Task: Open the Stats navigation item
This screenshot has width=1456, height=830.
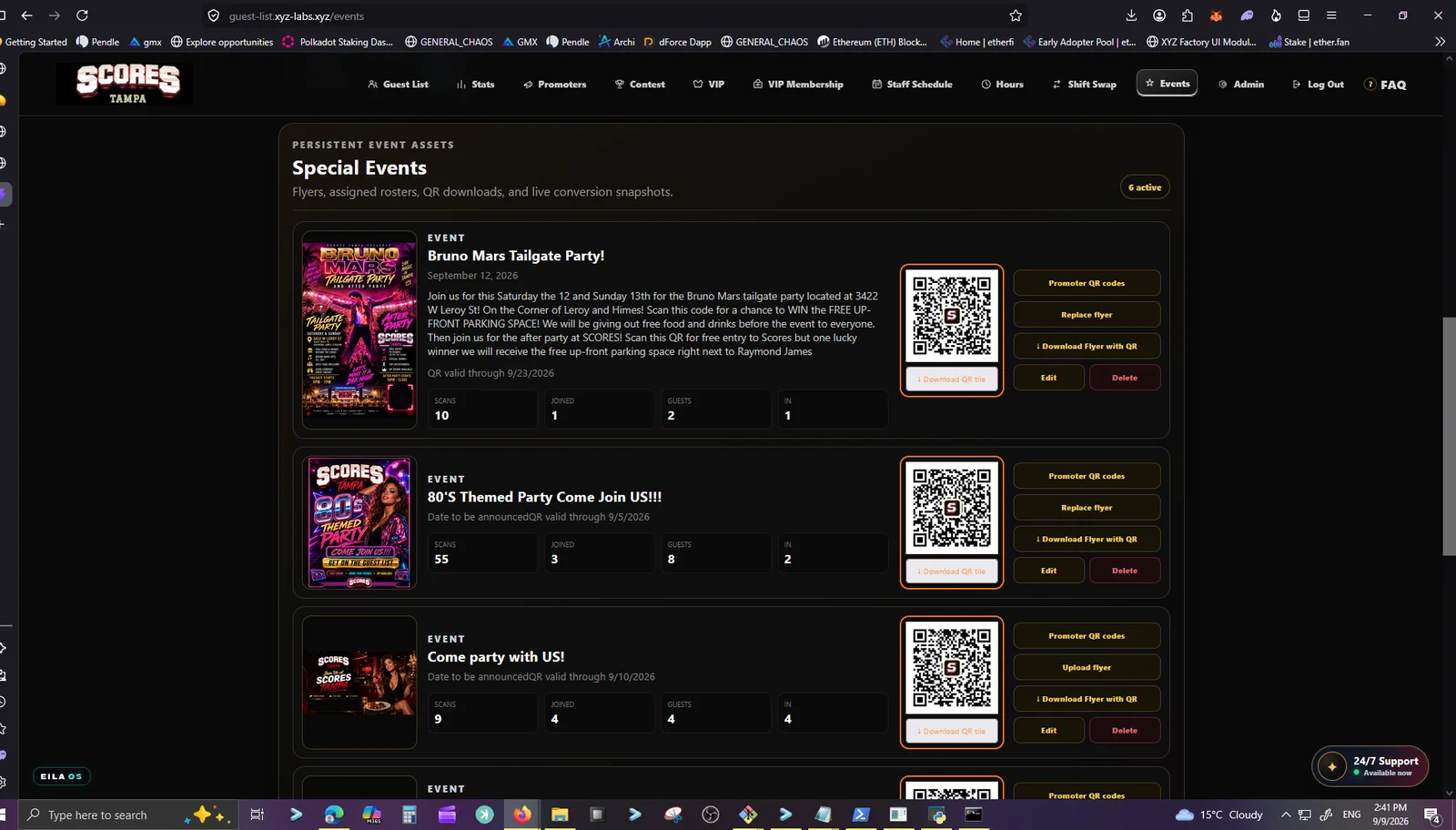Action: pyautogui.click(x=476, y=84)
